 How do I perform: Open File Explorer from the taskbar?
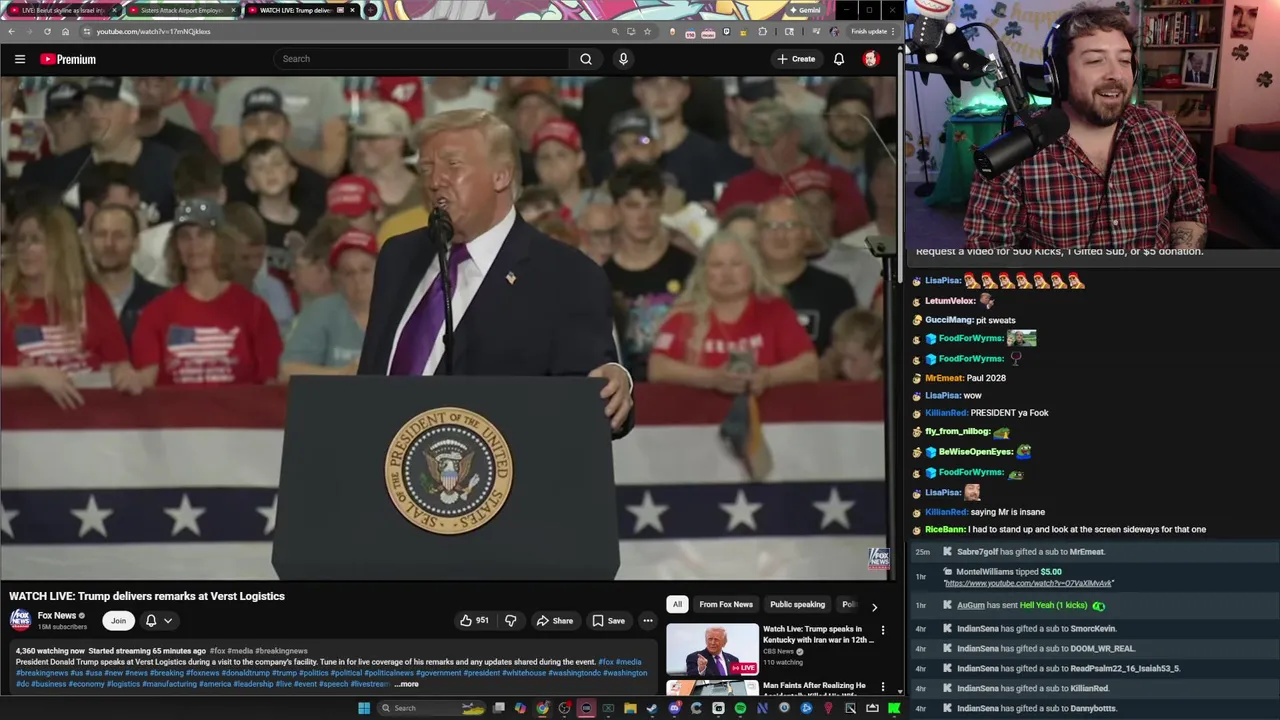pyautogui.click(x=630, y=708)
